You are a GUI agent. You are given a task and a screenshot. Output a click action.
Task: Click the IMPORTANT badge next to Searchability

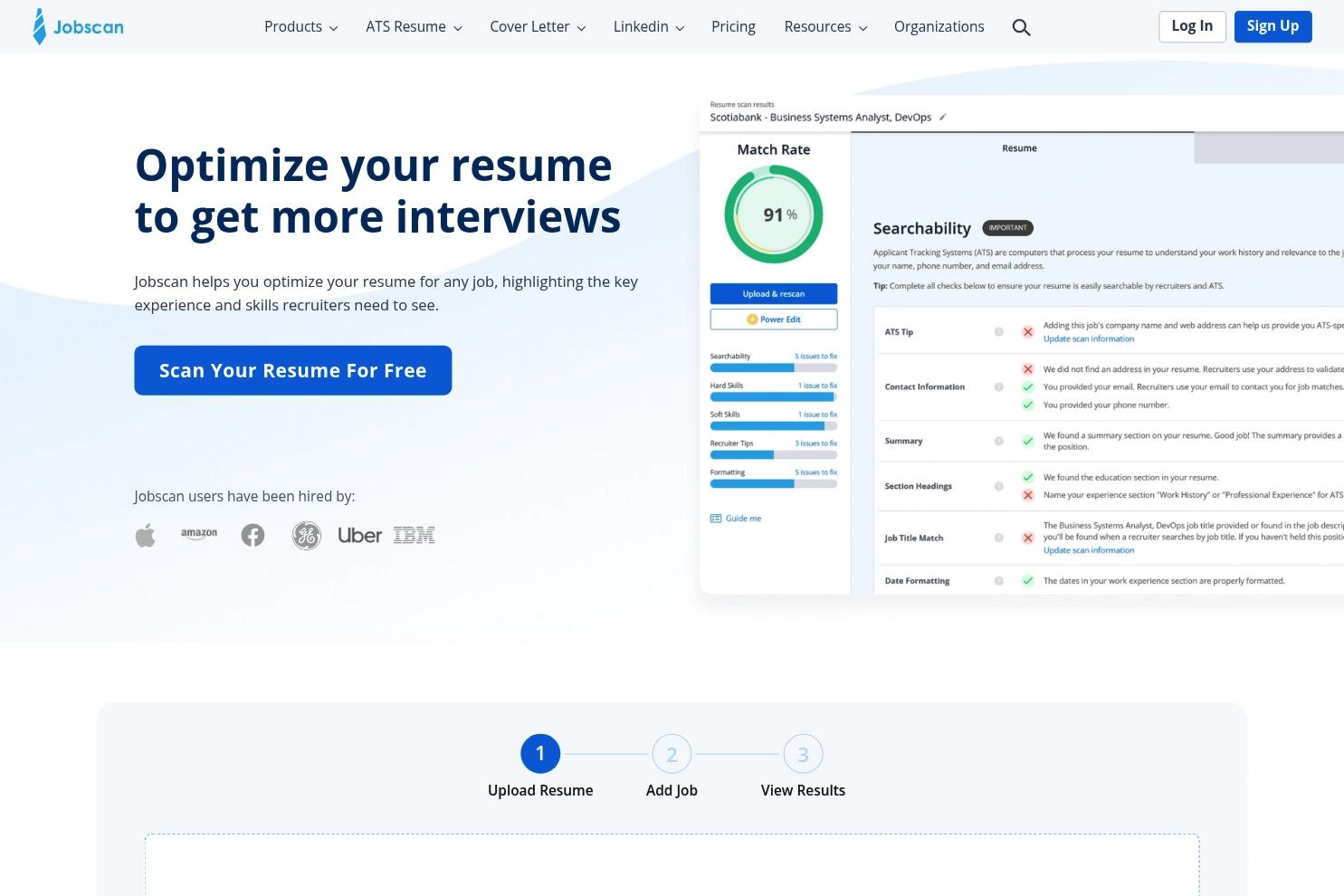click(1008, 228)
